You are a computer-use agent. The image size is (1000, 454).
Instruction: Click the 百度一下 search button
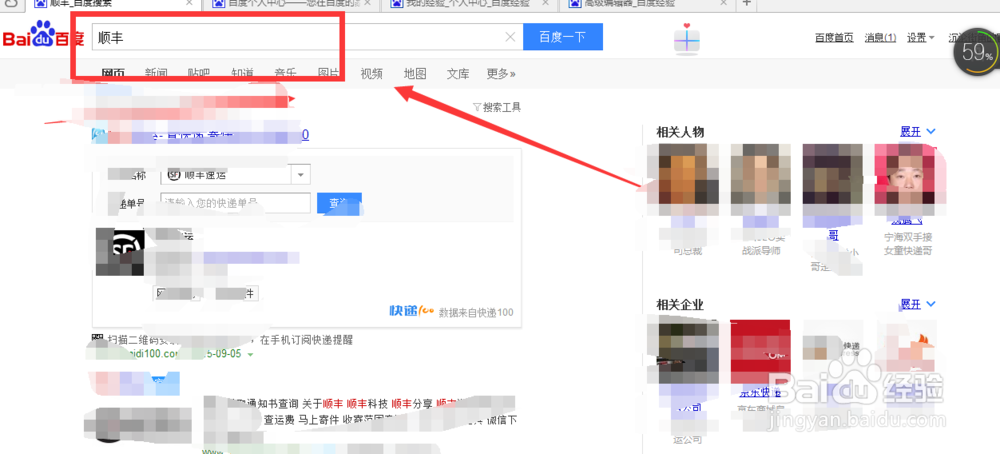point(562,37)
